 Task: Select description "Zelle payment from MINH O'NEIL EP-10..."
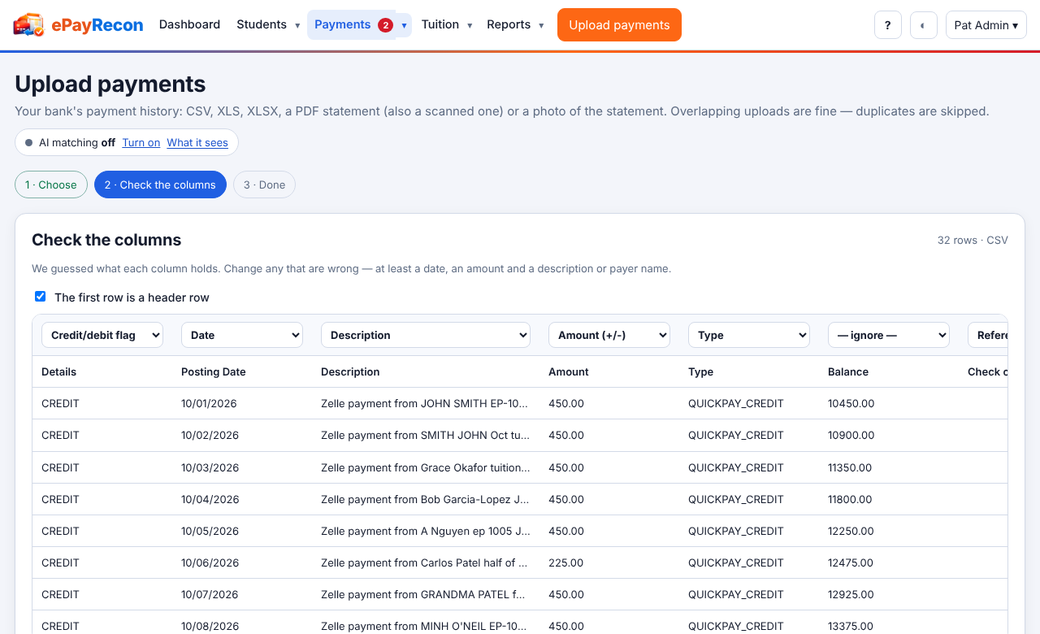click(424, 626)
